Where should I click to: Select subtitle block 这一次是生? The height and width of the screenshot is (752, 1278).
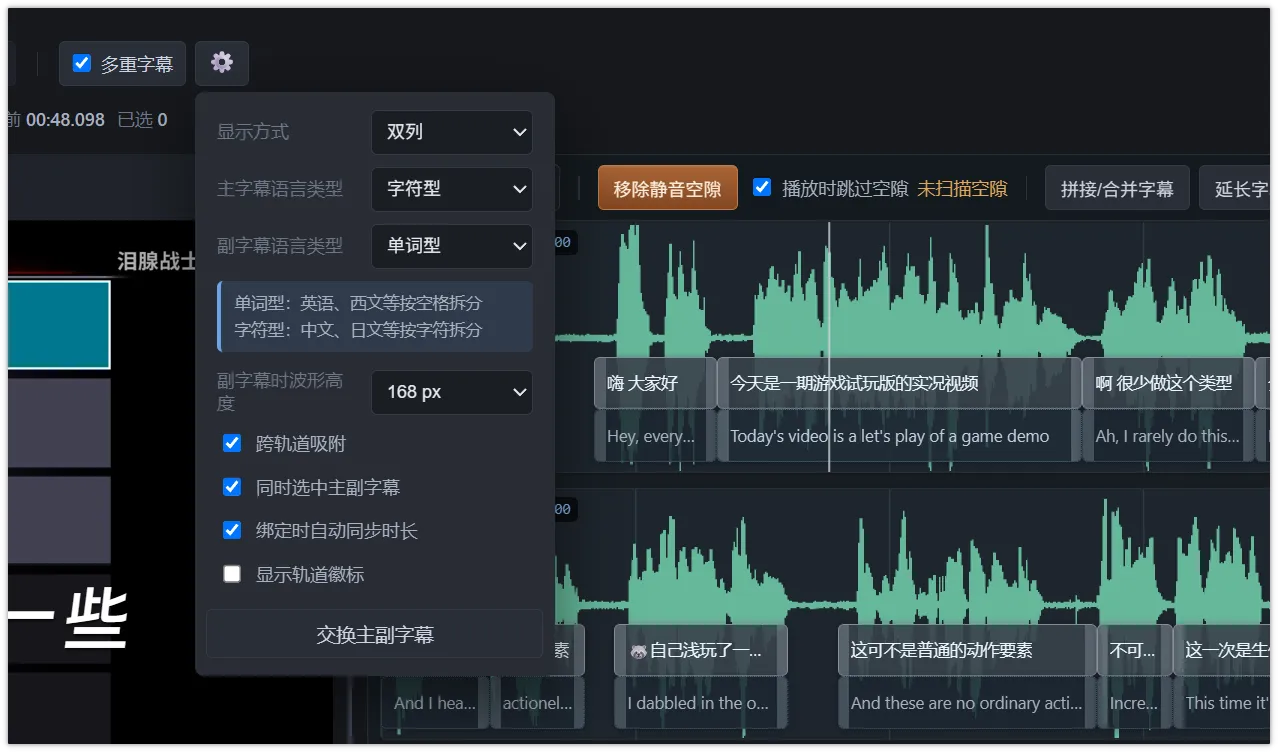click(x=1222, y=650)
